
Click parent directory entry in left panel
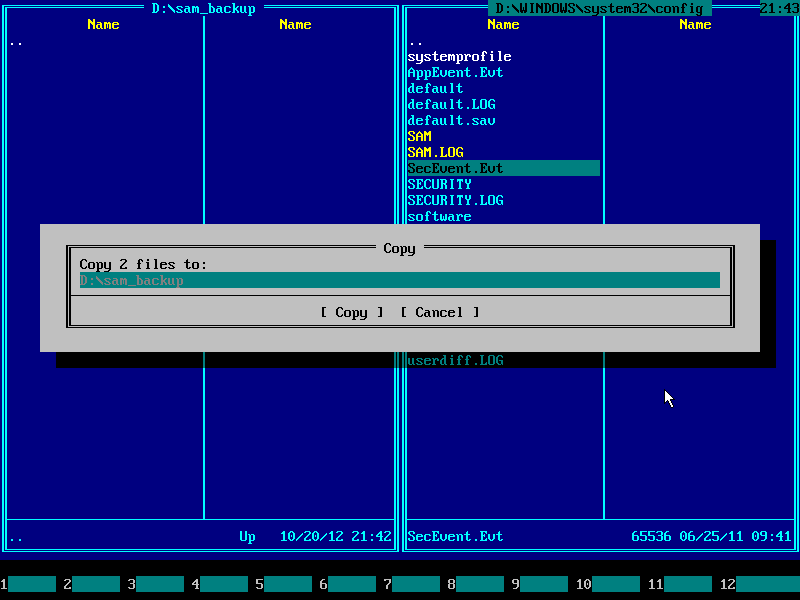tap(16, 42)
